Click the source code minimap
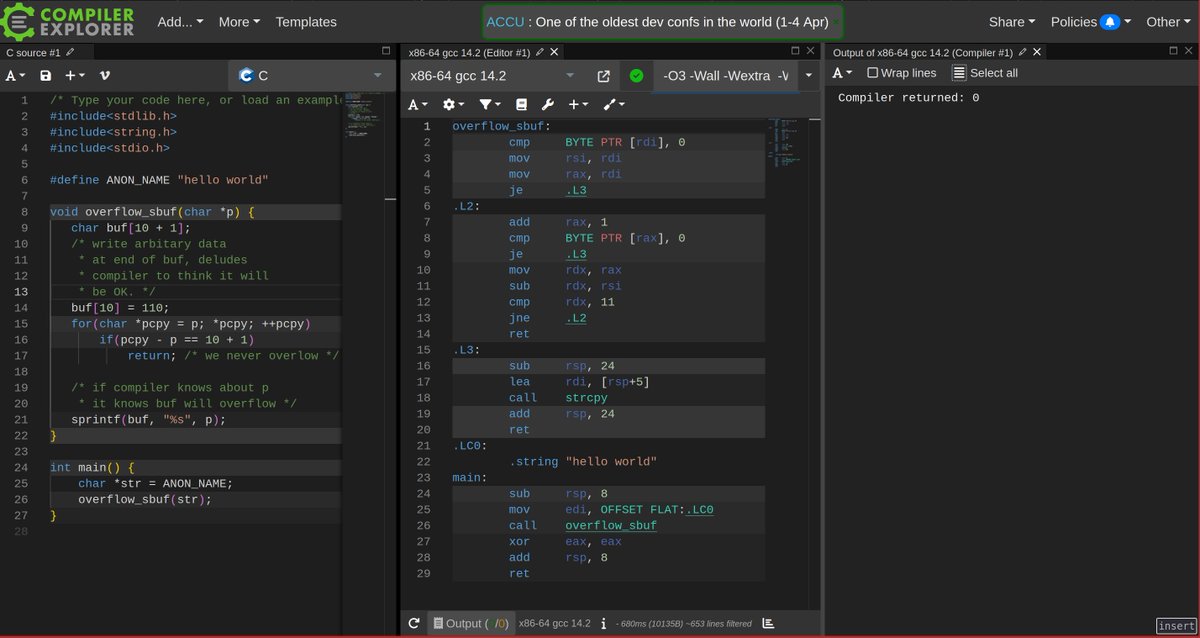 [x=363, y=115]
